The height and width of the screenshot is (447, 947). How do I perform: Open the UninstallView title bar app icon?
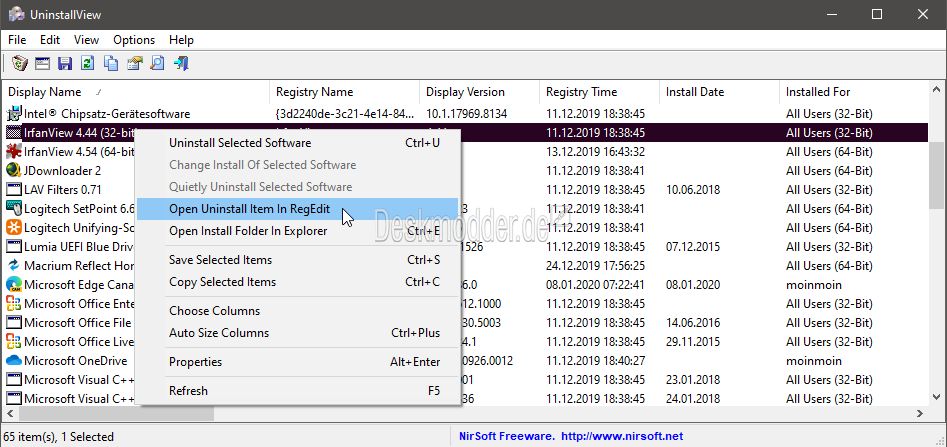pyautogui.click(x=16, y=14)
